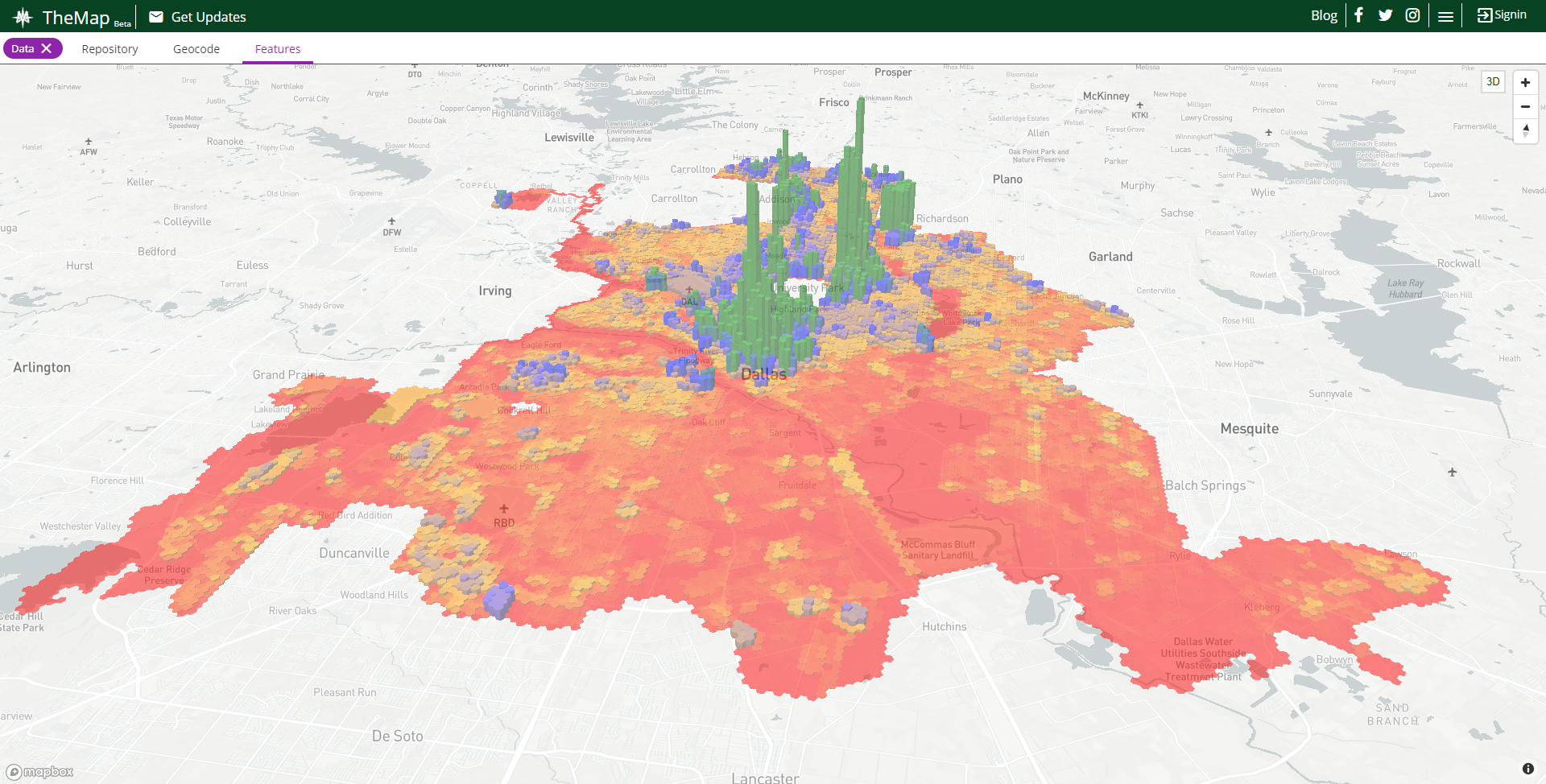This screenshot has height=784, width=1546.
Task: Zoom in on the map
Action: tap(1525, 82)
